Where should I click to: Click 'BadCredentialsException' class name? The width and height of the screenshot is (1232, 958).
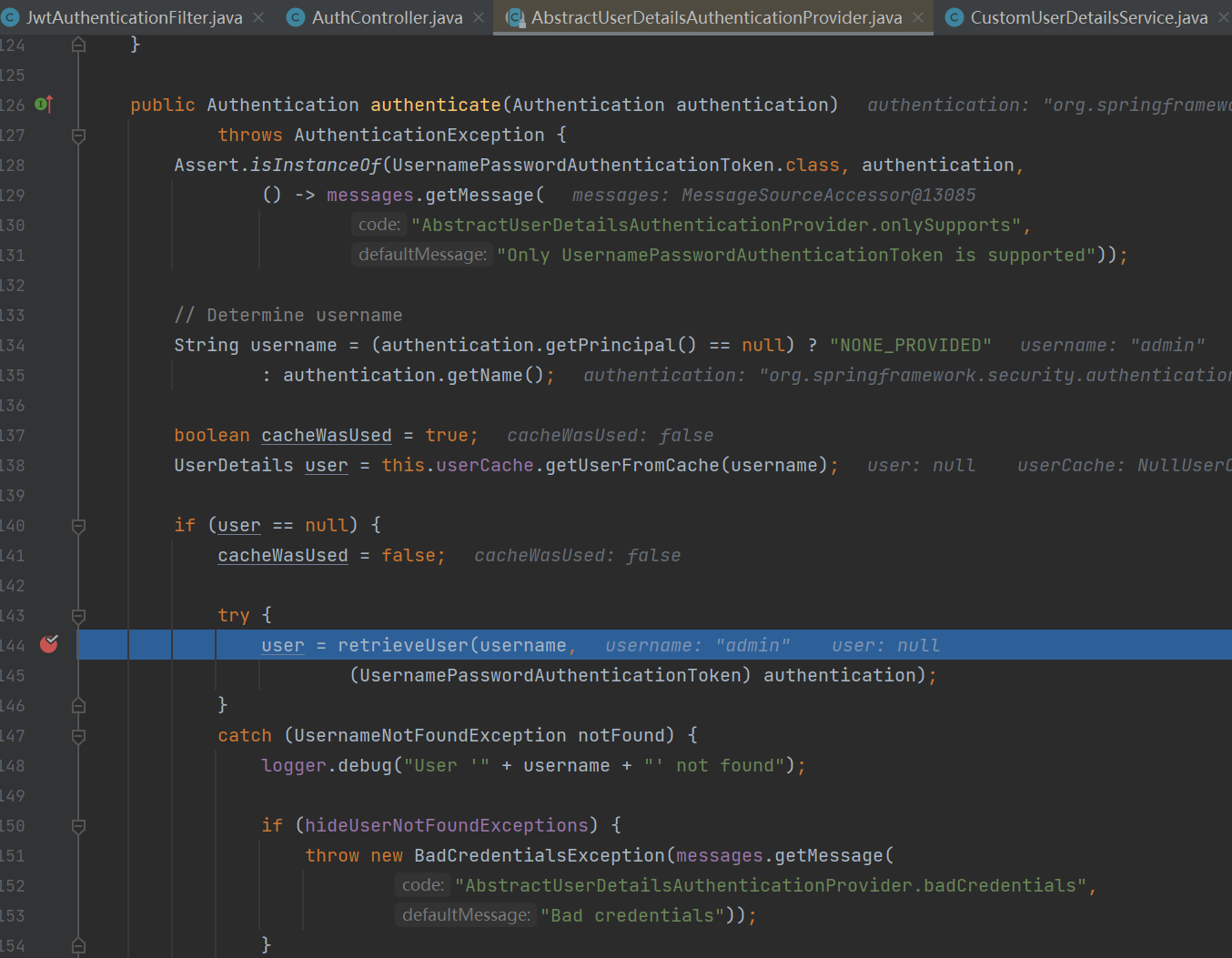[x=540, y=855]
